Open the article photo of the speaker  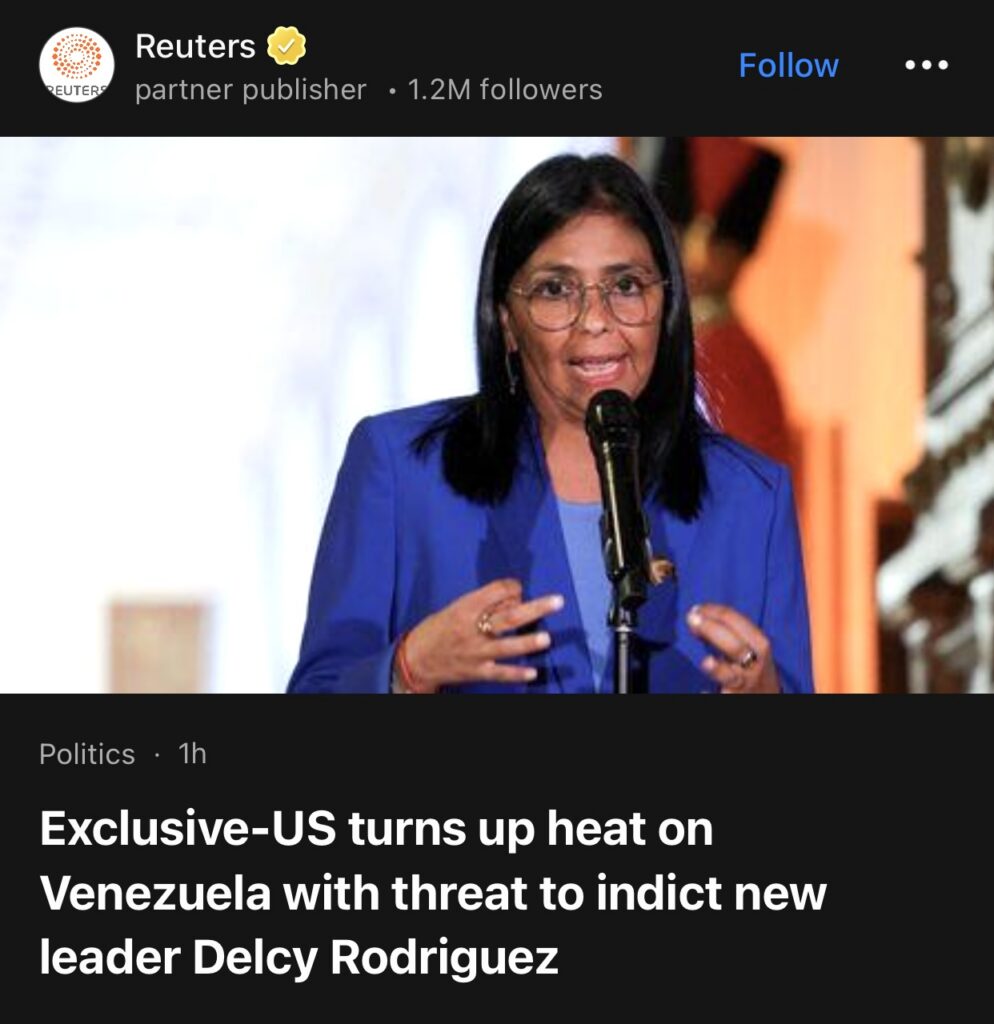(497, 415)
